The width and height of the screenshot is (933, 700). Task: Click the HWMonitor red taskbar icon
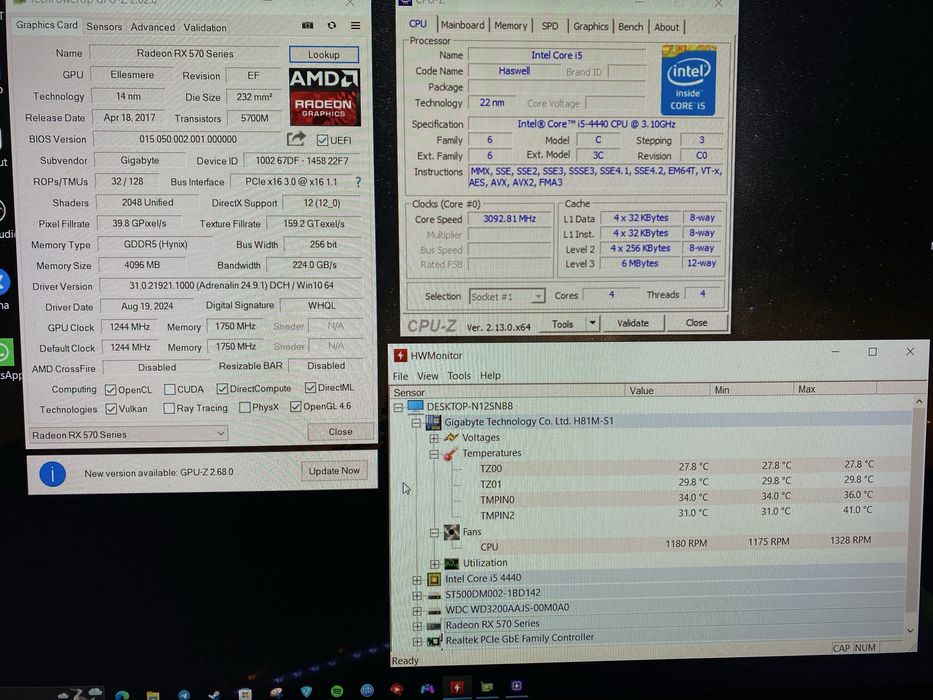pos(456,688)
